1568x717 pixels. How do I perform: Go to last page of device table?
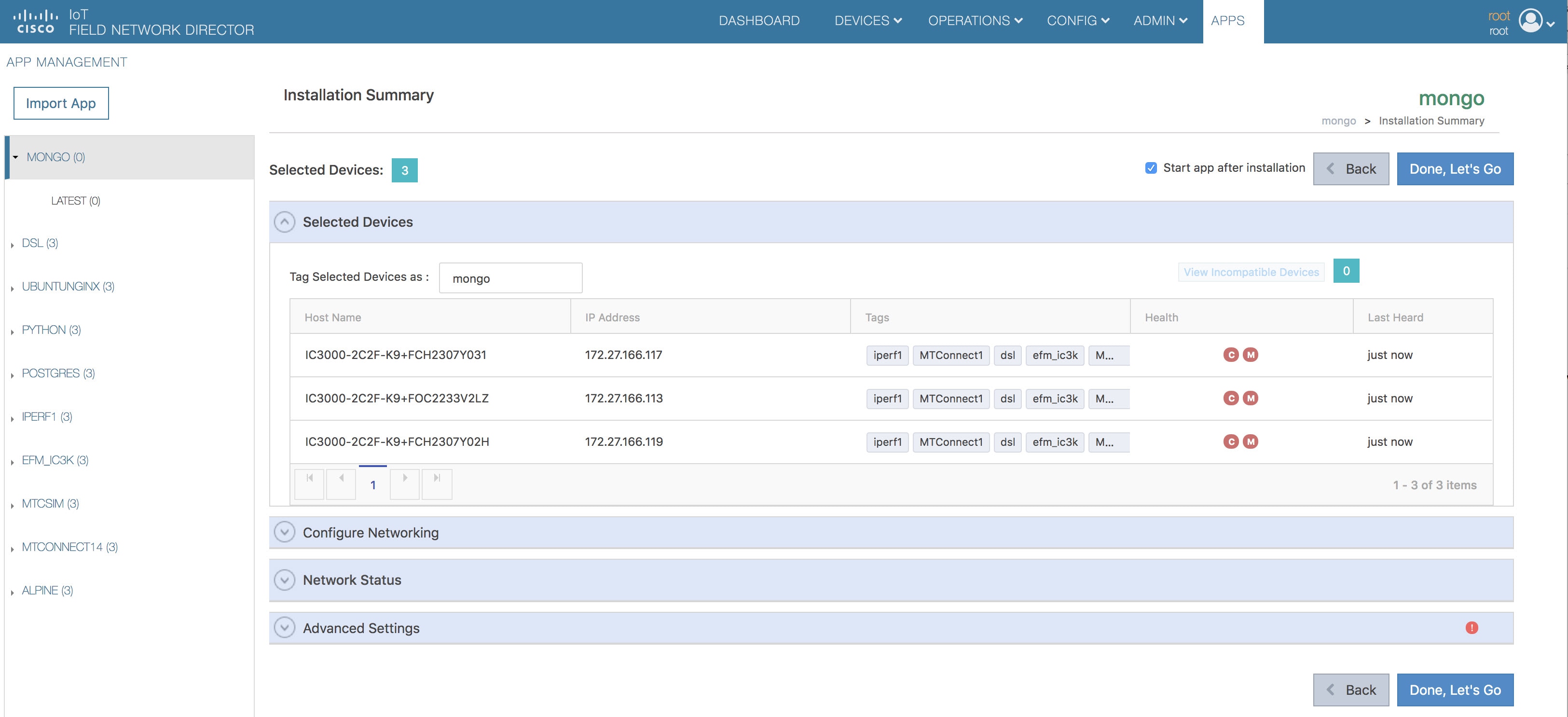(x=437, y=484)
